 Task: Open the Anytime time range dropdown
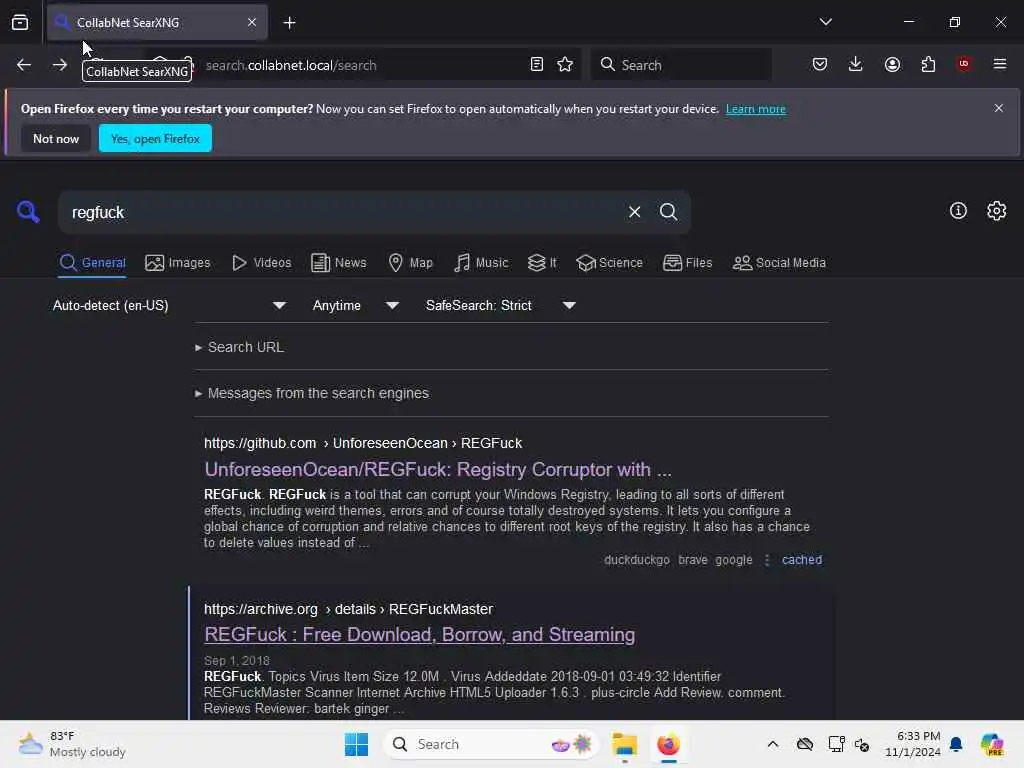pyautogui.click(x=355, y=305)
